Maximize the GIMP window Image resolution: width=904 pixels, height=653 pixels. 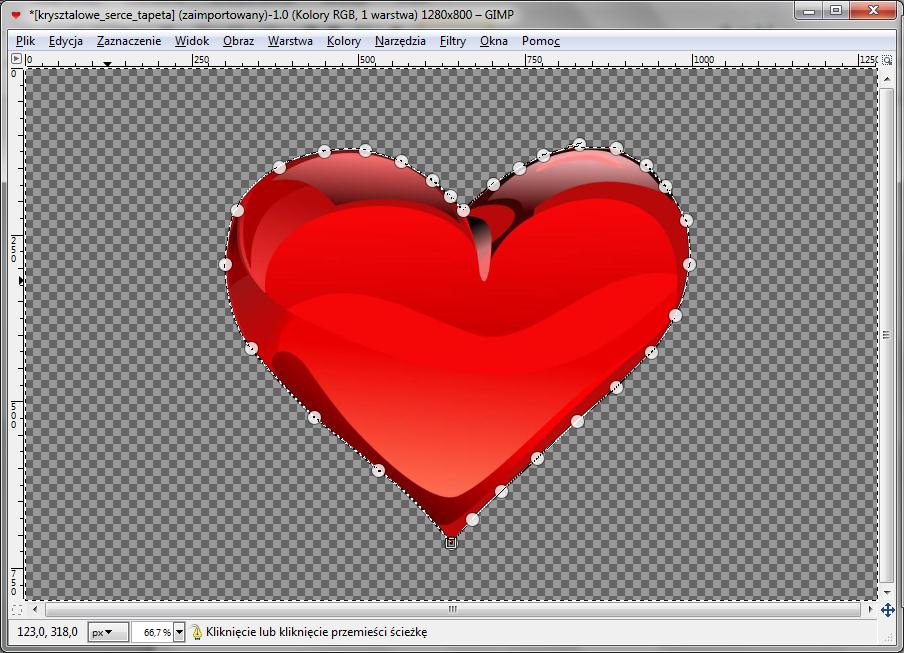(836, 11)
